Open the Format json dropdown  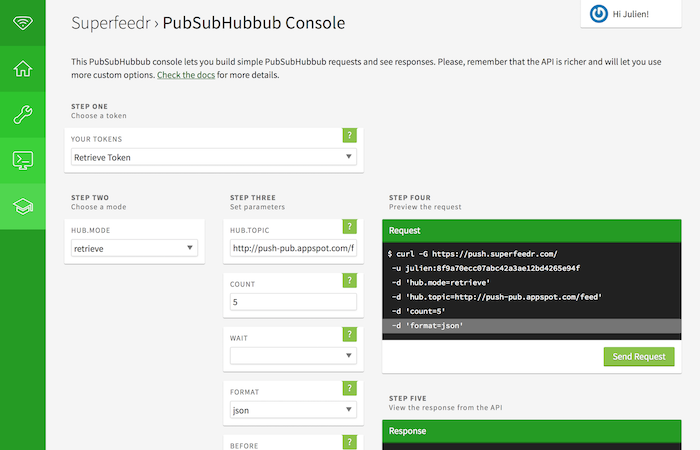coord(293,410)
